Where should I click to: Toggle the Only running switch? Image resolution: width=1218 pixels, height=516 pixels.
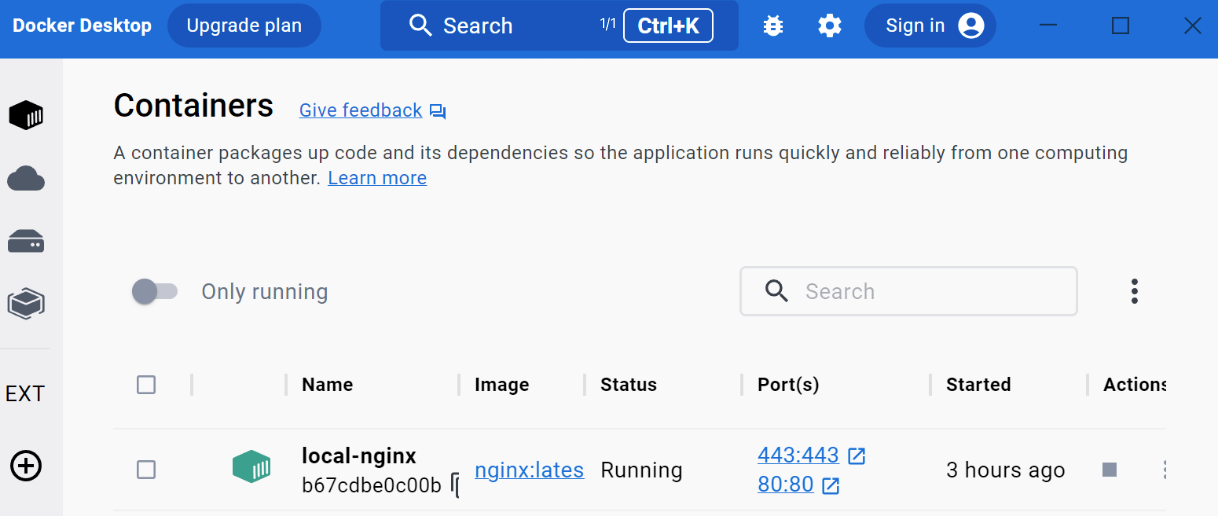pyautogui.click(x=155, y=291)
